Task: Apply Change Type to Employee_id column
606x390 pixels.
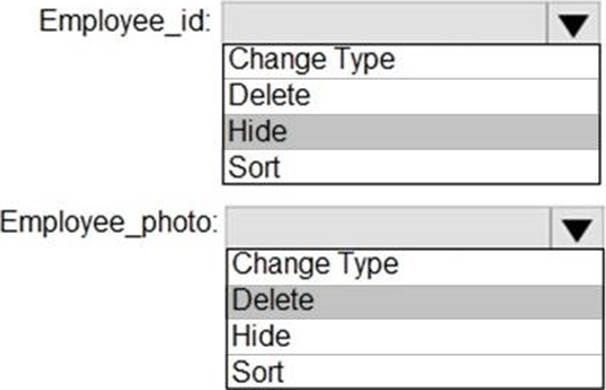Action: click(412, 61)
